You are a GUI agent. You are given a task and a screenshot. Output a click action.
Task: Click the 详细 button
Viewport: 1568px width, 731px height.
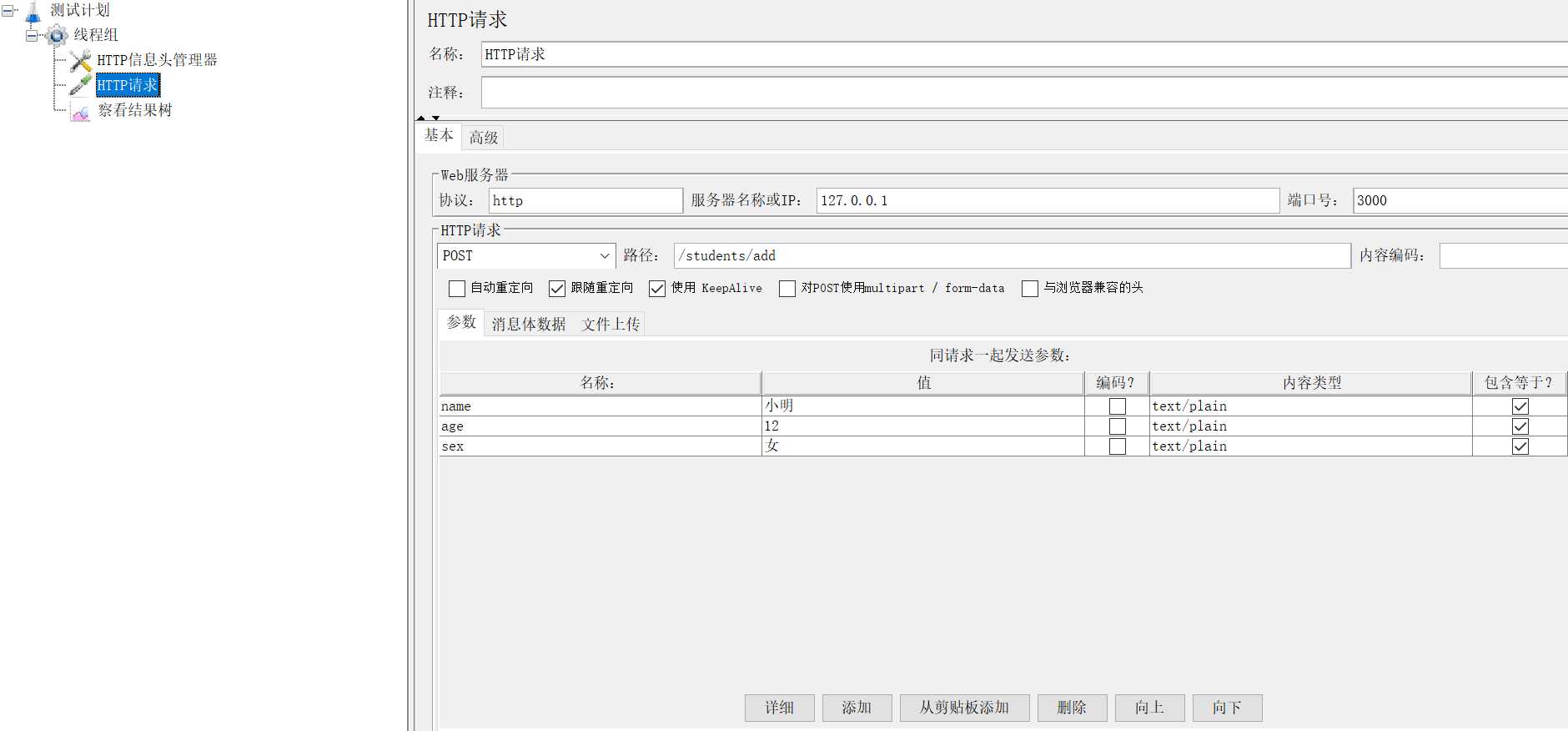(780, 708)
